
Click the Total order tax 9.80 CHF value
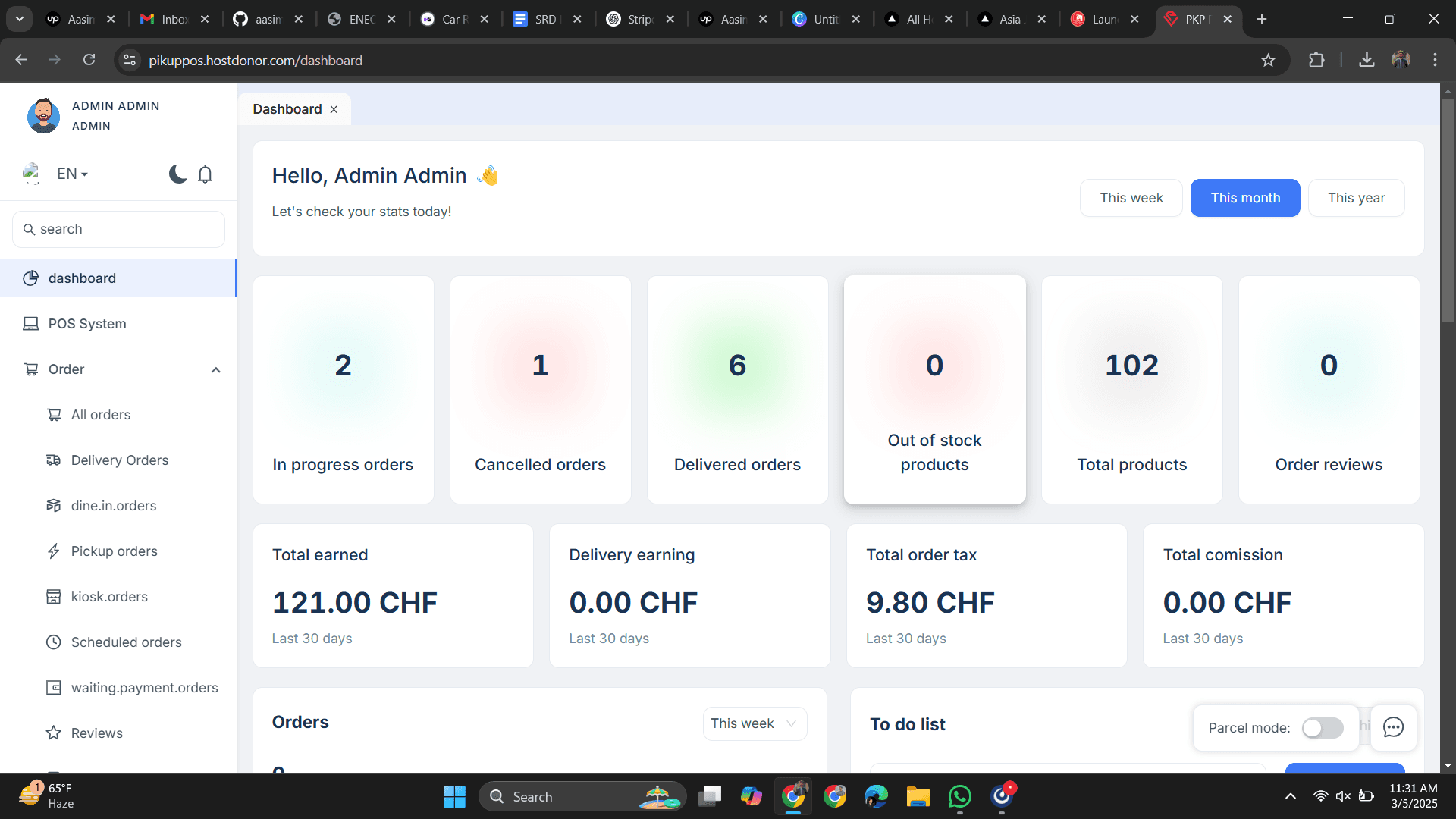(930, 603)
